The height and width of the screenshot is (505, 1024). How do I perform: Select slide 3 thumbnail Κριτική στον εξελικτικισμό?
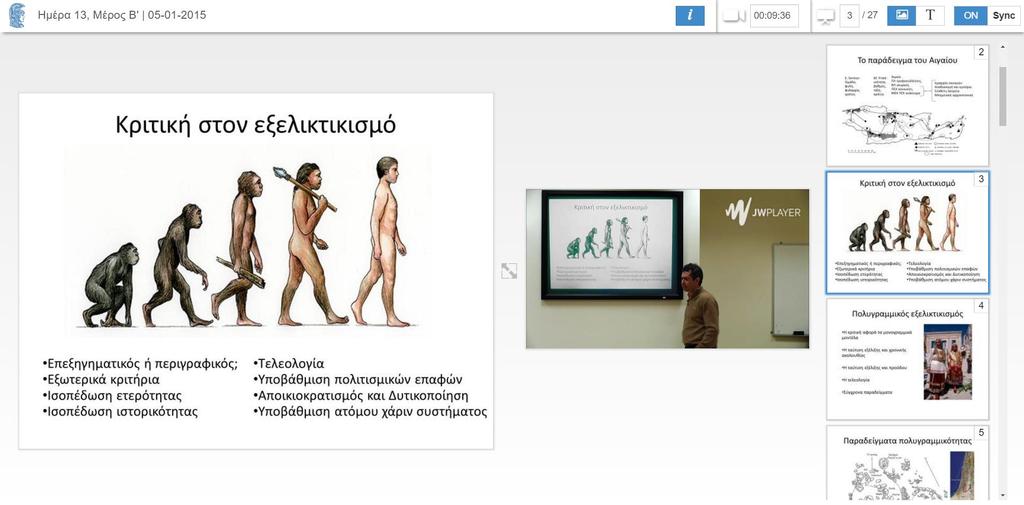click(907, 233)
